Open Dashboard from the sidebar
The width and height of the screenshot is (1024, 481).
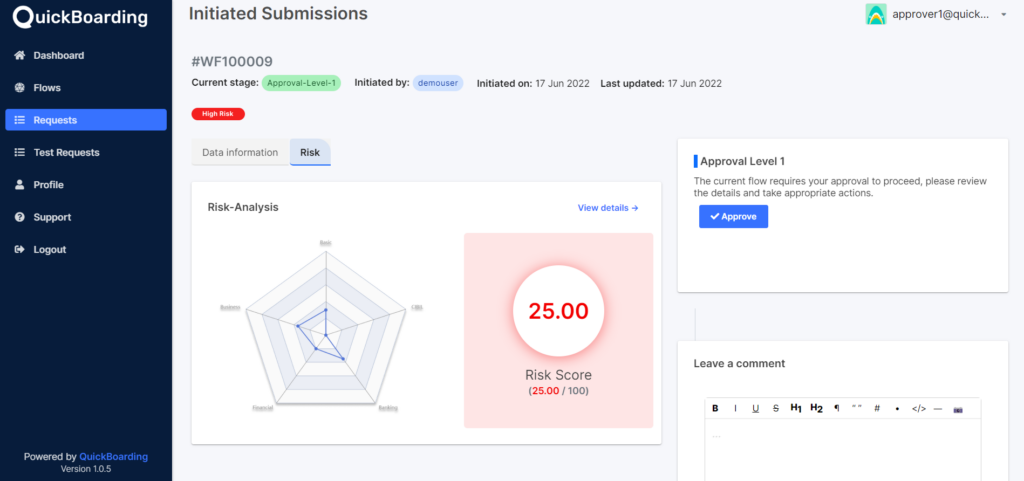(x=58, y=55)
